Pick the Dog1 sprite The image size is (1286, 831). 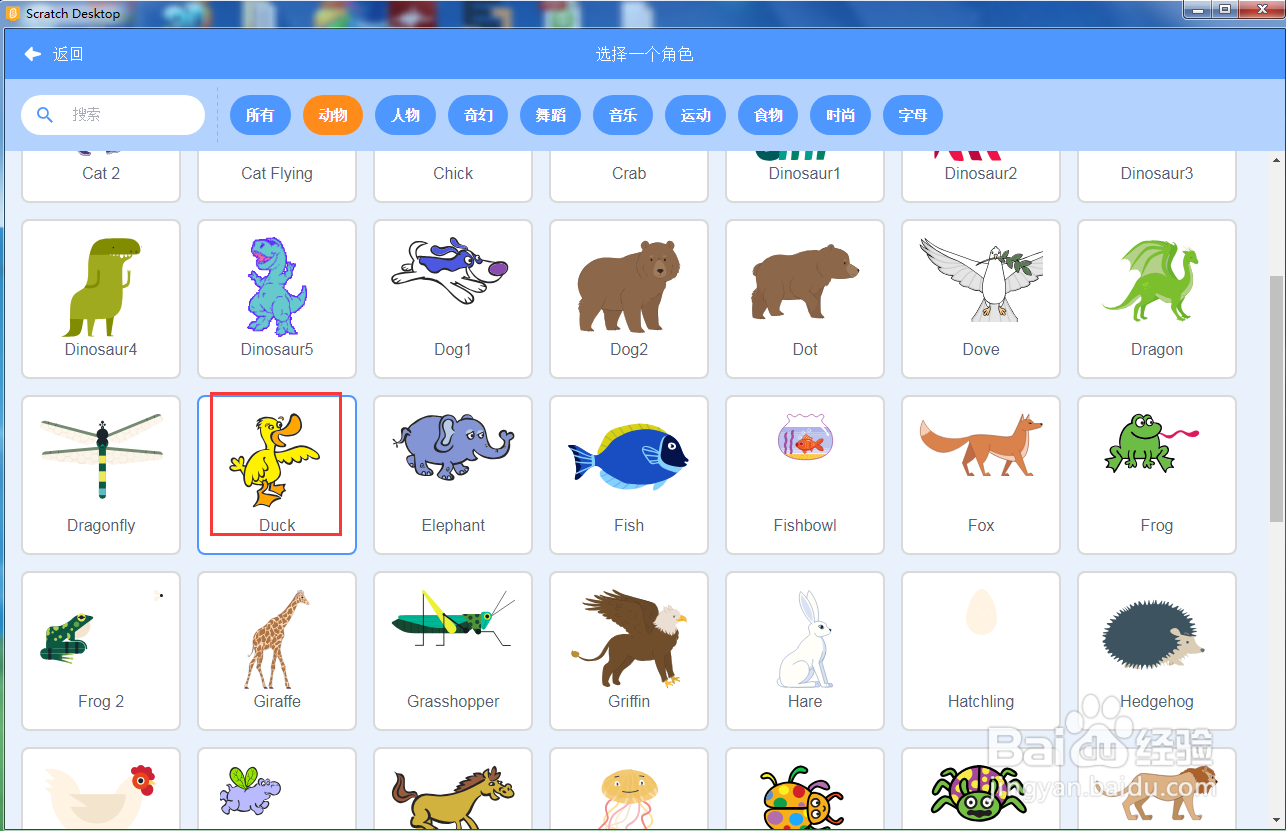tap(453, 299)
